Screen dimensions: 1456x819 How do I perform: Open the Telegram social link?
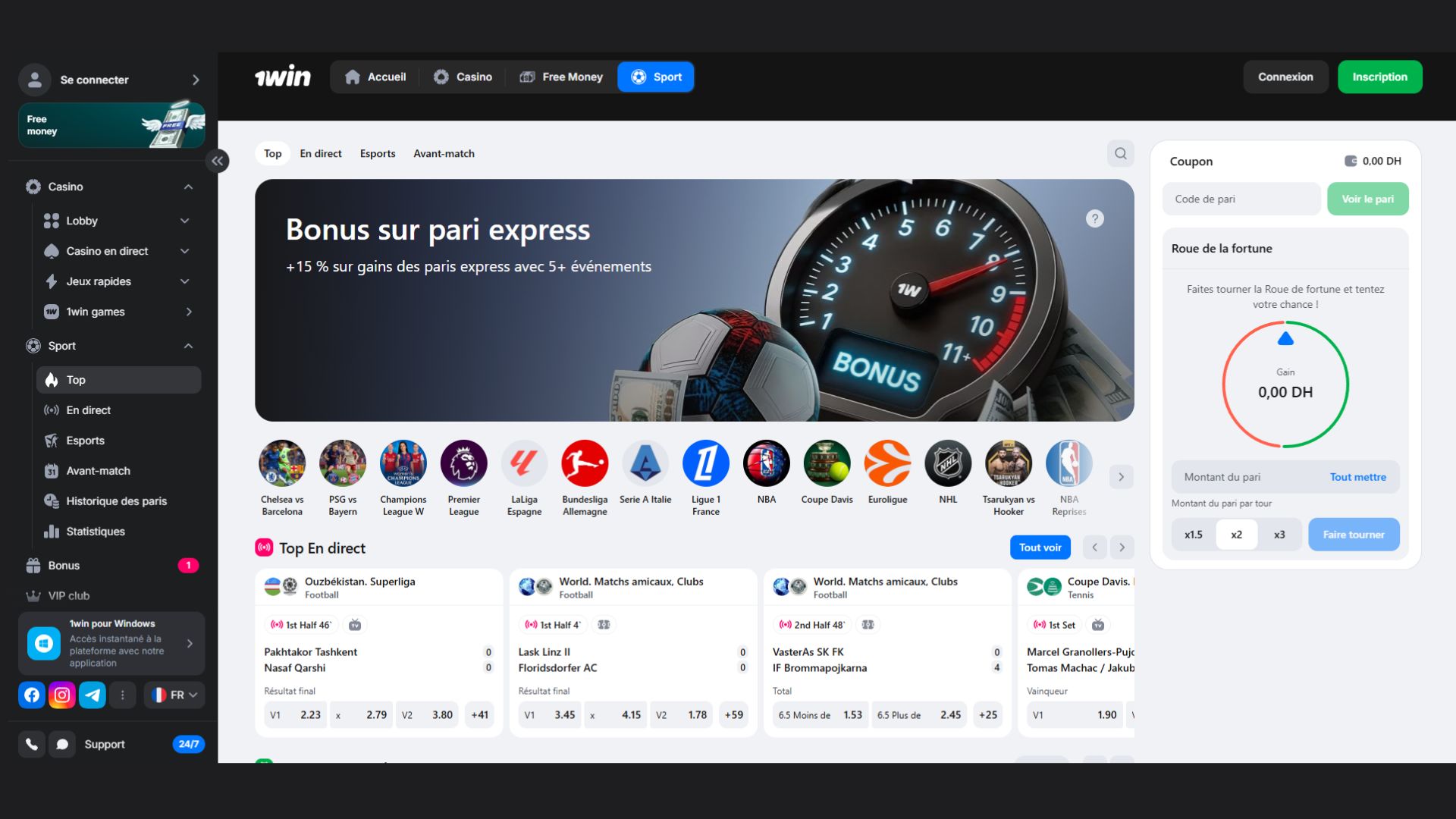pos(93,695)
